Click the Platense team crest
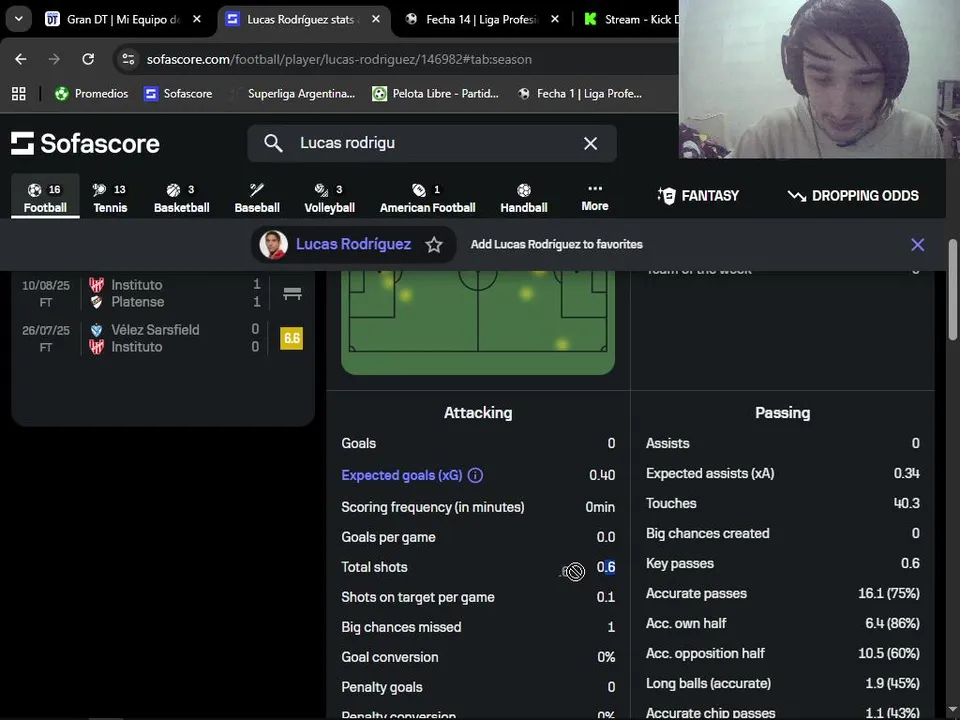This screenshot has height=720, width=960. 96,302
